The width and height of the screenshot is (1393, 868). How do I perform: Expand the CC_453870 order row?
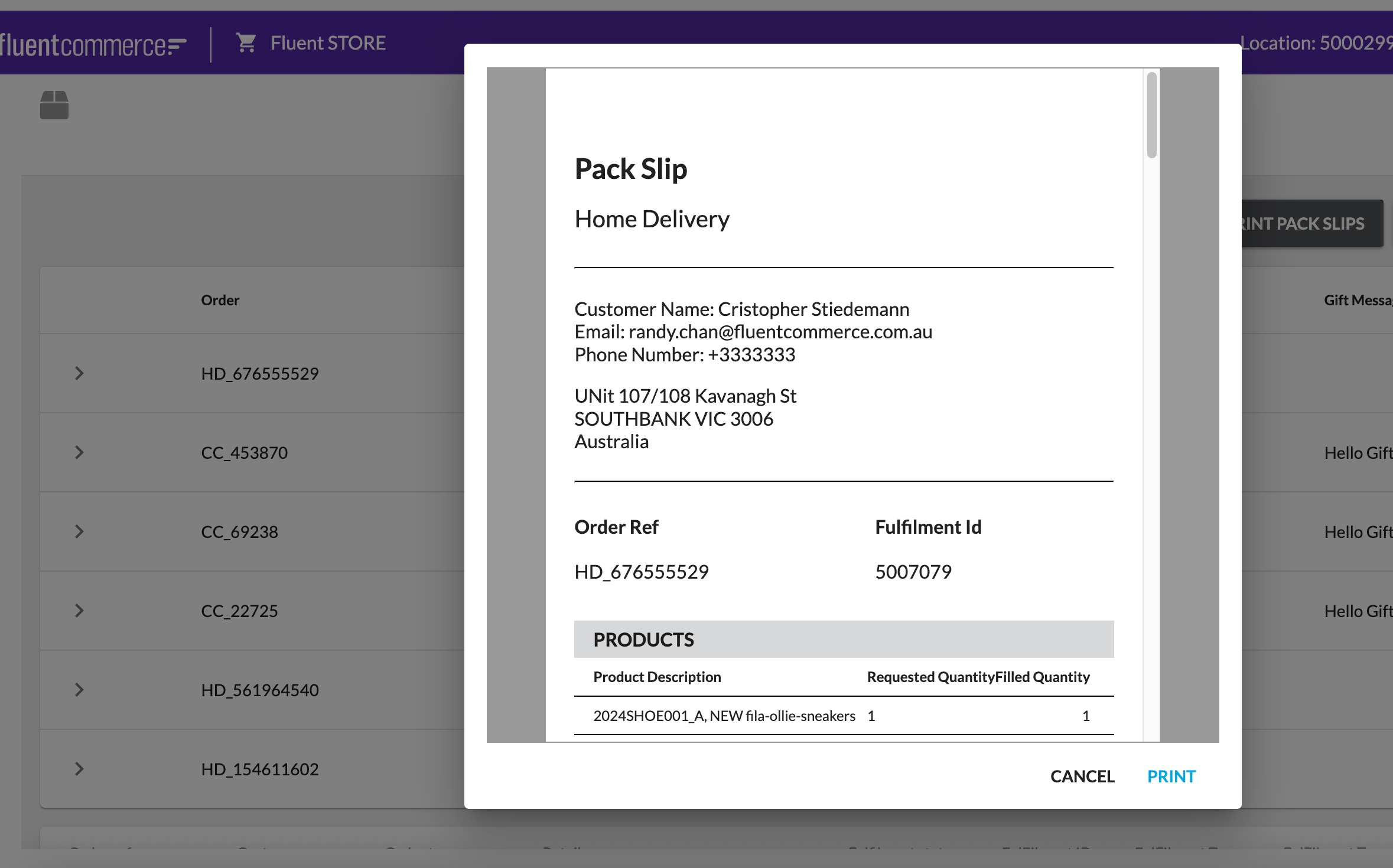click(79, 452)
